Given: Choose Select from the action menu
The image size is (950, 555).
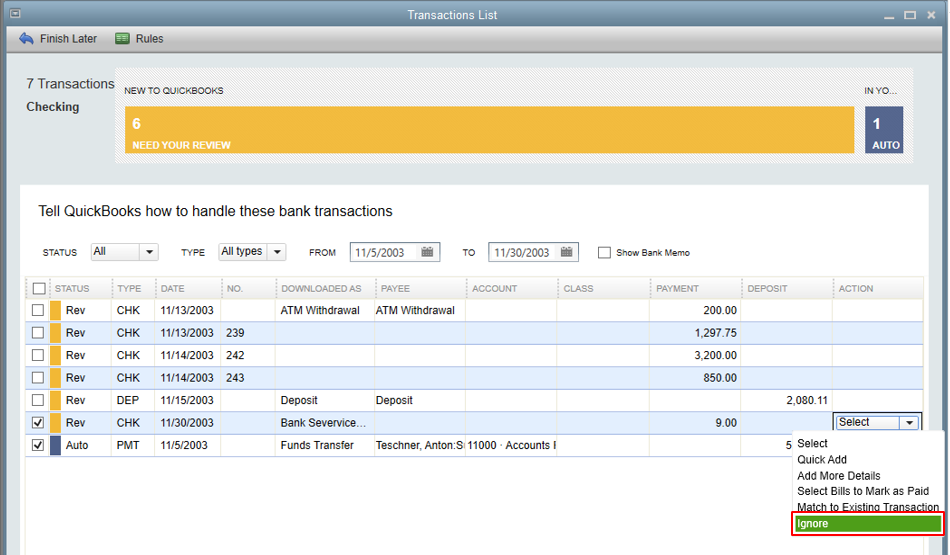Looking at the screenshot, I should pyautogui.click(x=812, y=444).
